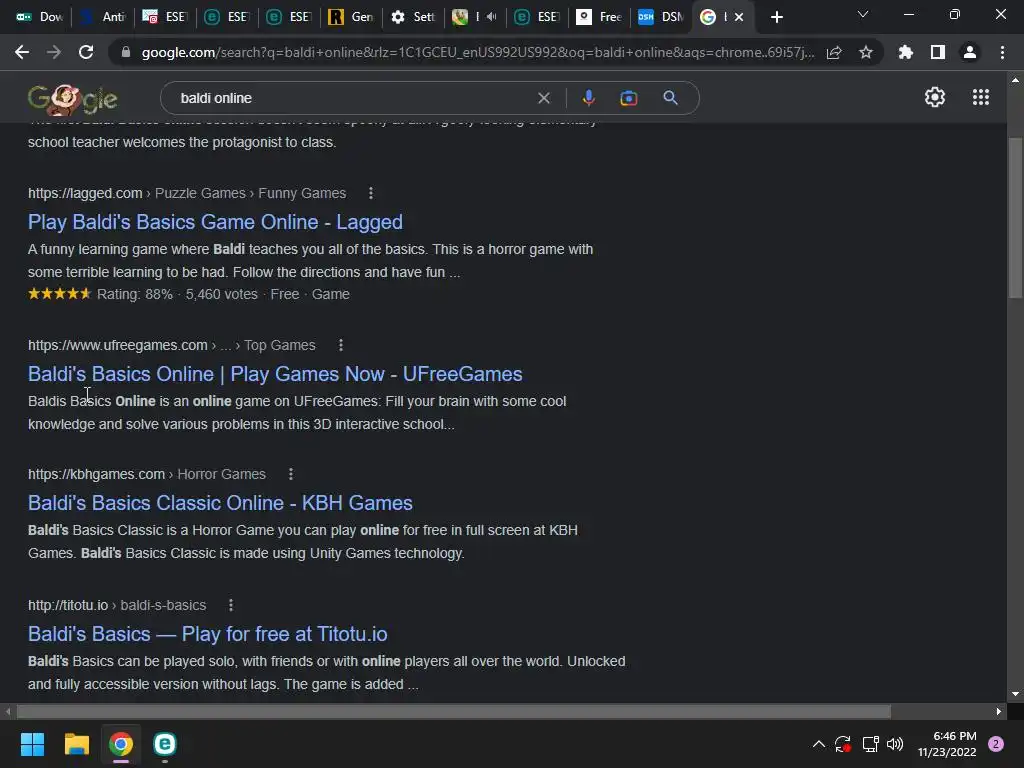Click the scroll down arrow
The width and height of the screenshot is (1024, 768).
[x=1015, y=694]
